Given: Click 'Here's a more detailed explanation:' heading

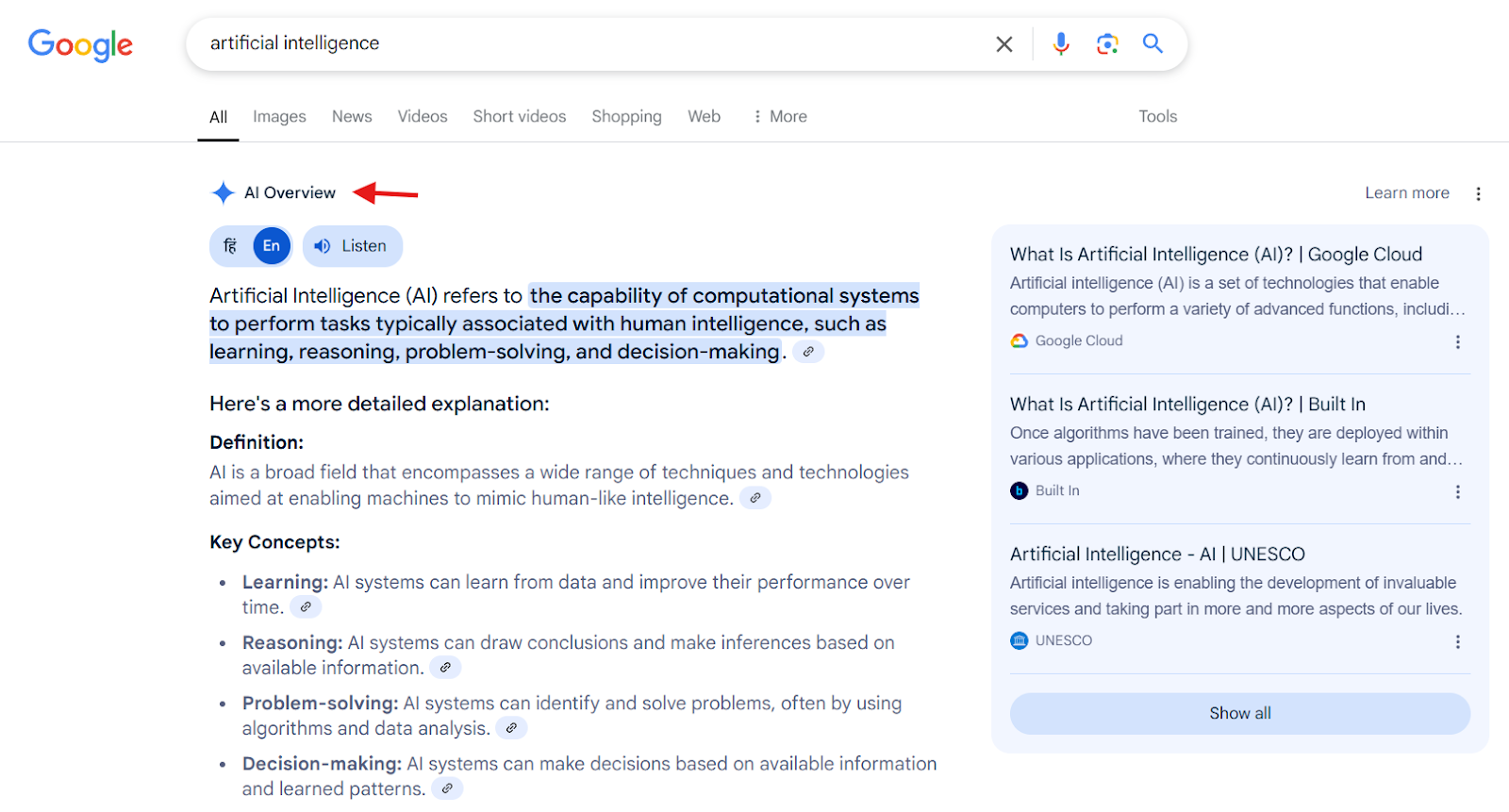Looking at the screenshot, I should click(x=379, y=404).
